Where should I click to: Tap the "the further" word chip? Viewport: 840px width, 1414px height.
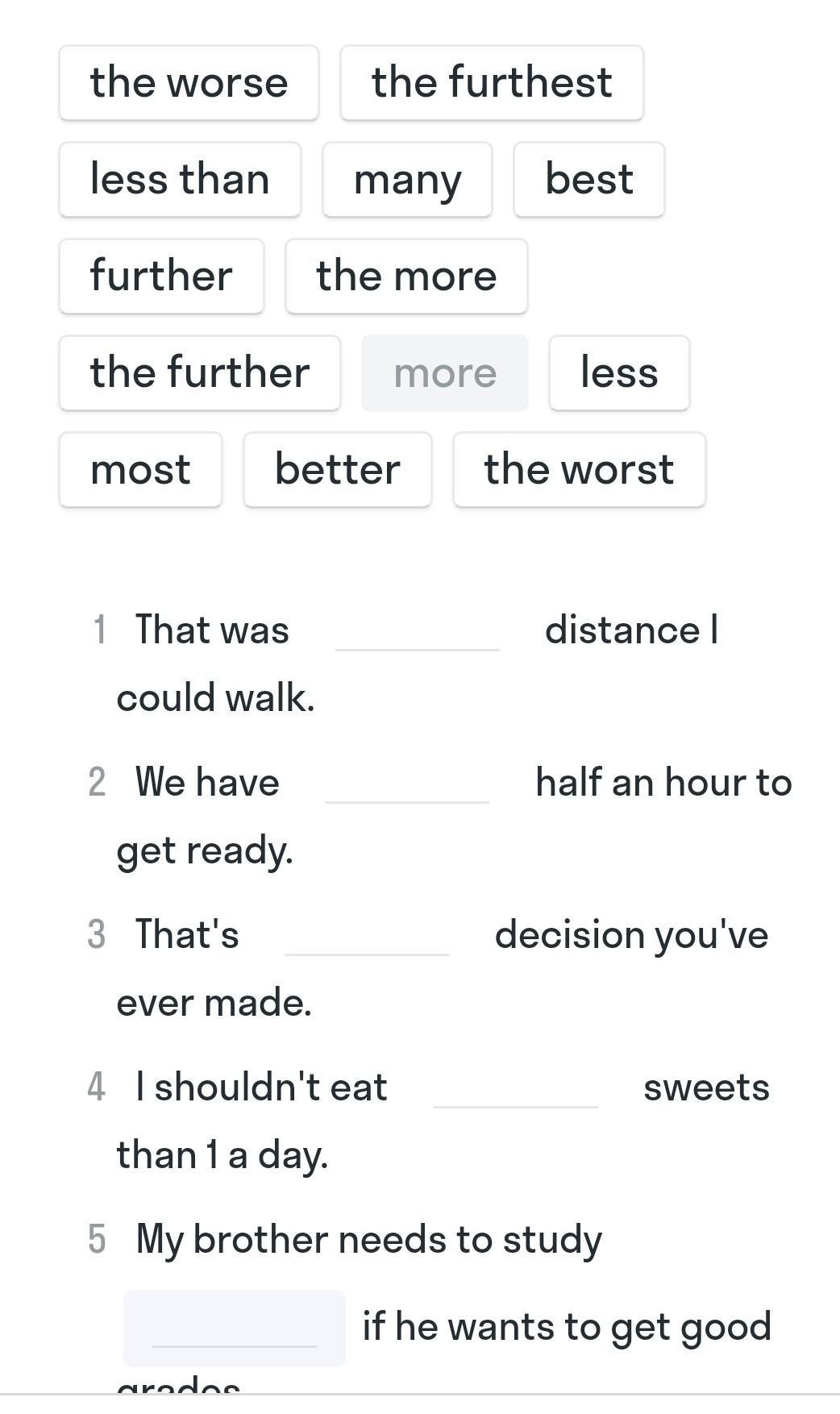pos(199,373)
